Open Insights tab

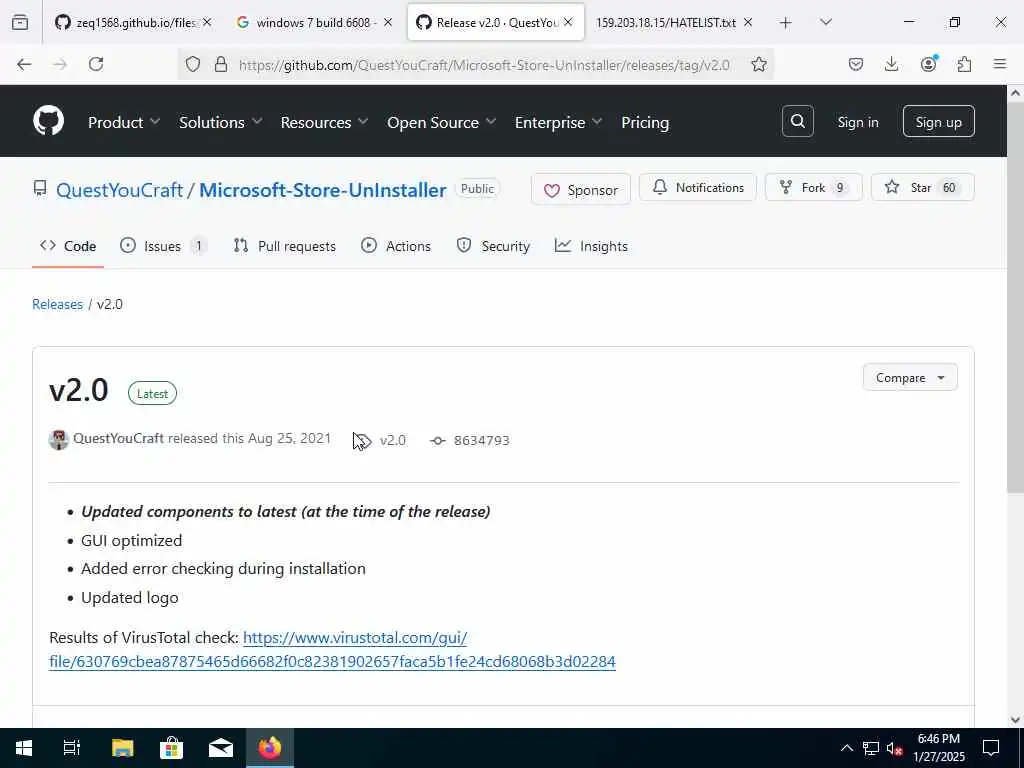click(x=591, y=246)
